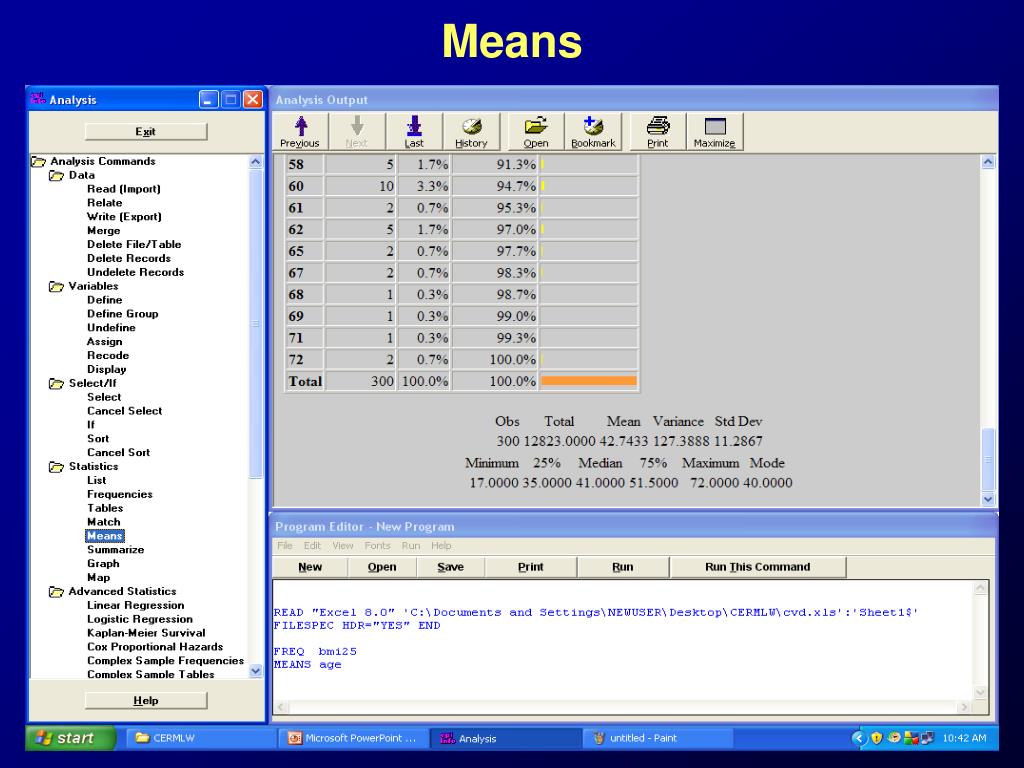Select the Means command

[104, 536]
